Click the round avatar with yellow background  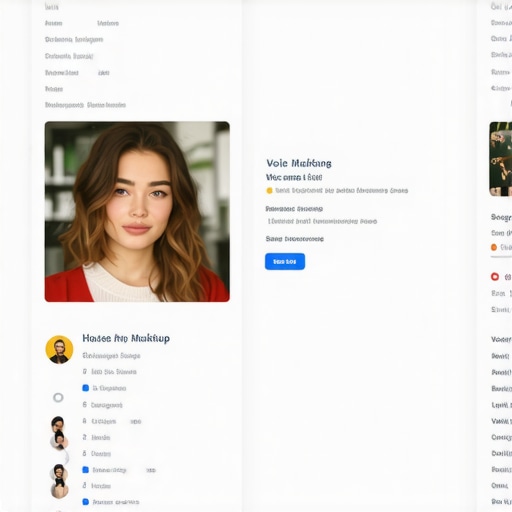pos(59,349)
